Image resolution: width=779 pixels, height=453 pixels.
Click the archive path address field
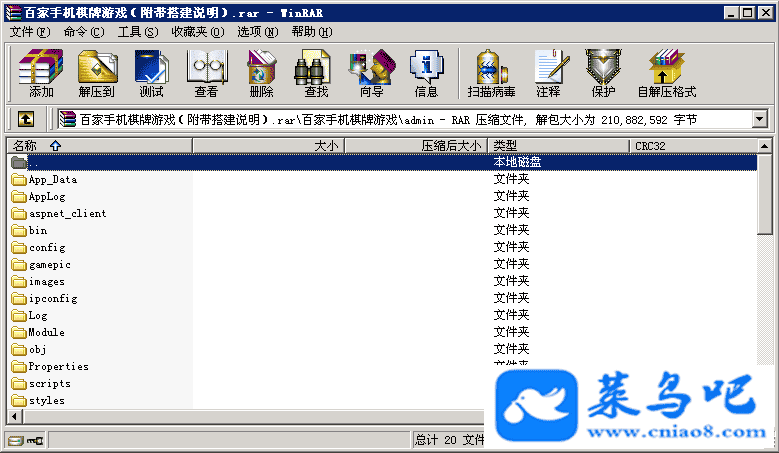[x=405, y=119]
